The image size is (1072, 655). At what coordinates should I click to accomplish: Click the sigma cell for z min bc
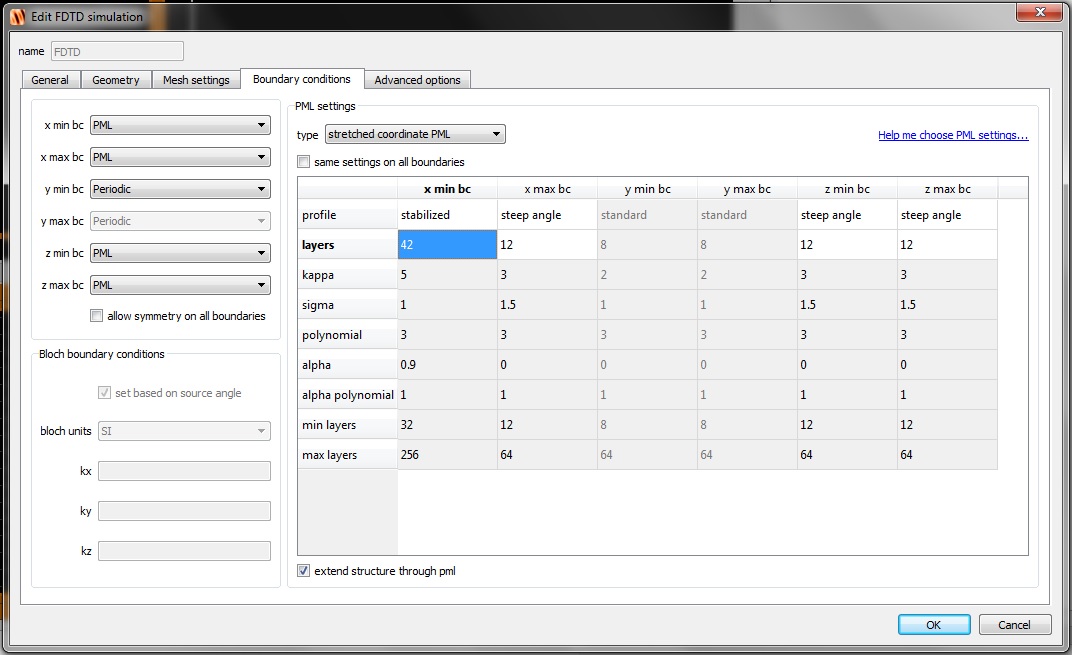(847, 304)
